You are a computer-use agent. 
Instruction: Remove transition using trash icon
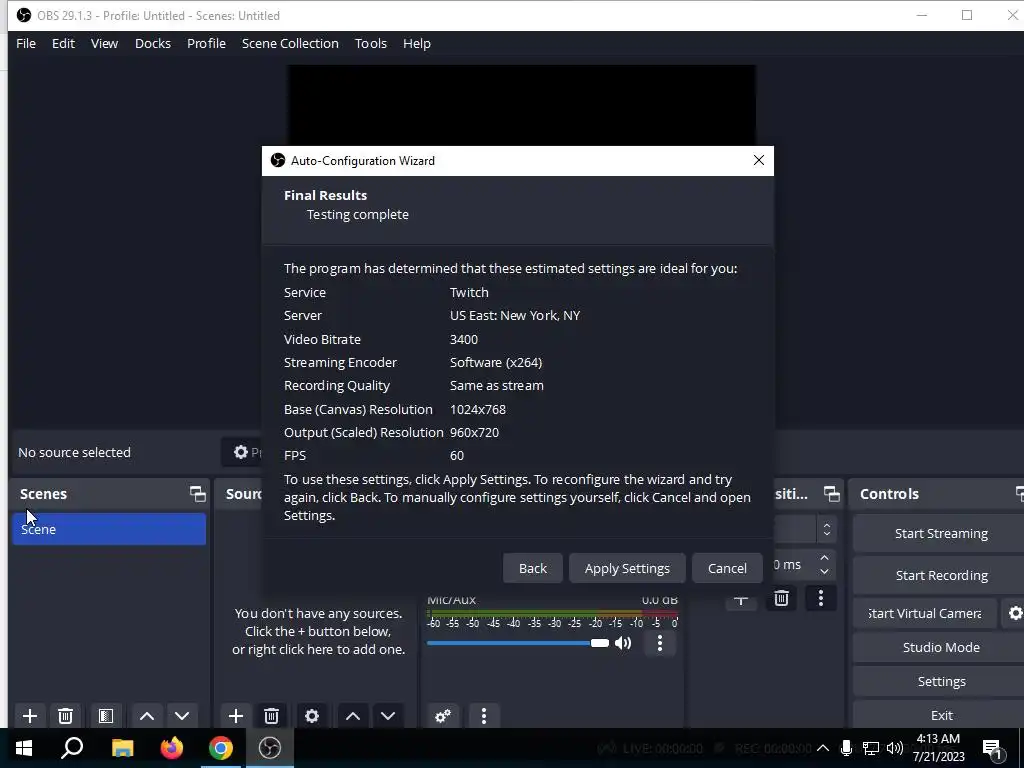pyautogui.click(x=781, y=598)
